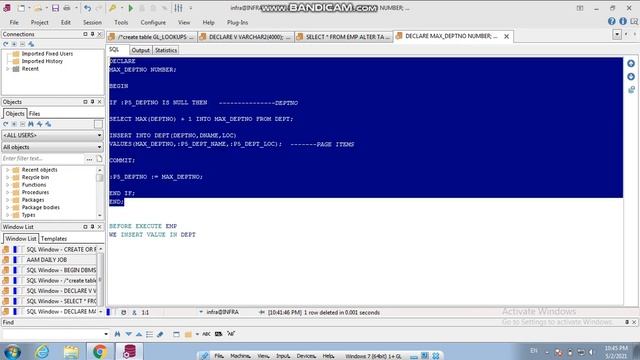
Task: Expand the Recent objects folder
Action: (x=7, y=170)
